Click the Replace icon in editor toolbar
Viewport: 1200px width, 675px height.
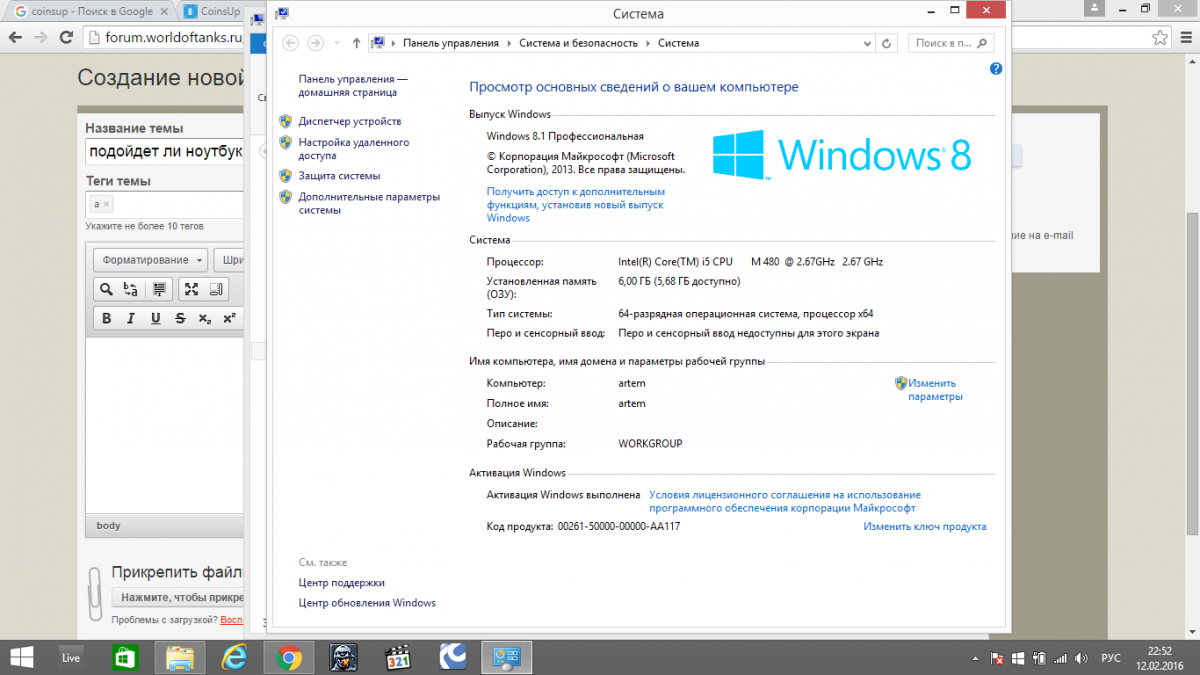[131, 290]
